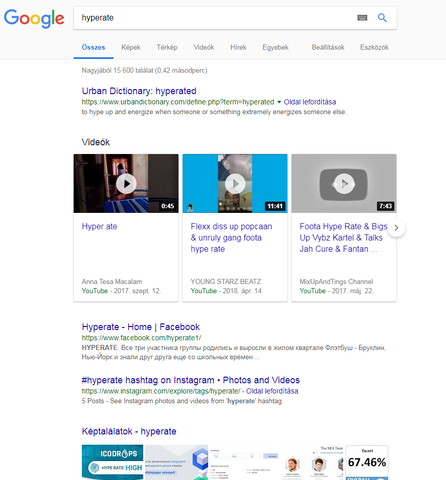Open the 'Hyper ate' video title link
The image size is (446, 480).
(x=99, y=227)
